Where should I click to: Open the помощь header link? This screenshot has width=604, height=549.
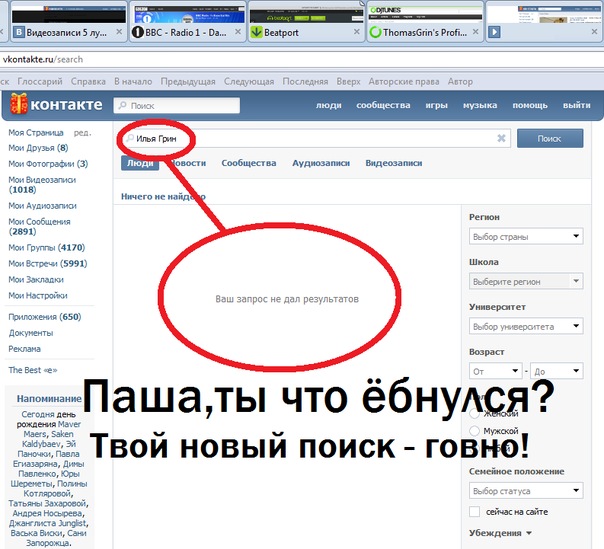(530, 105)
